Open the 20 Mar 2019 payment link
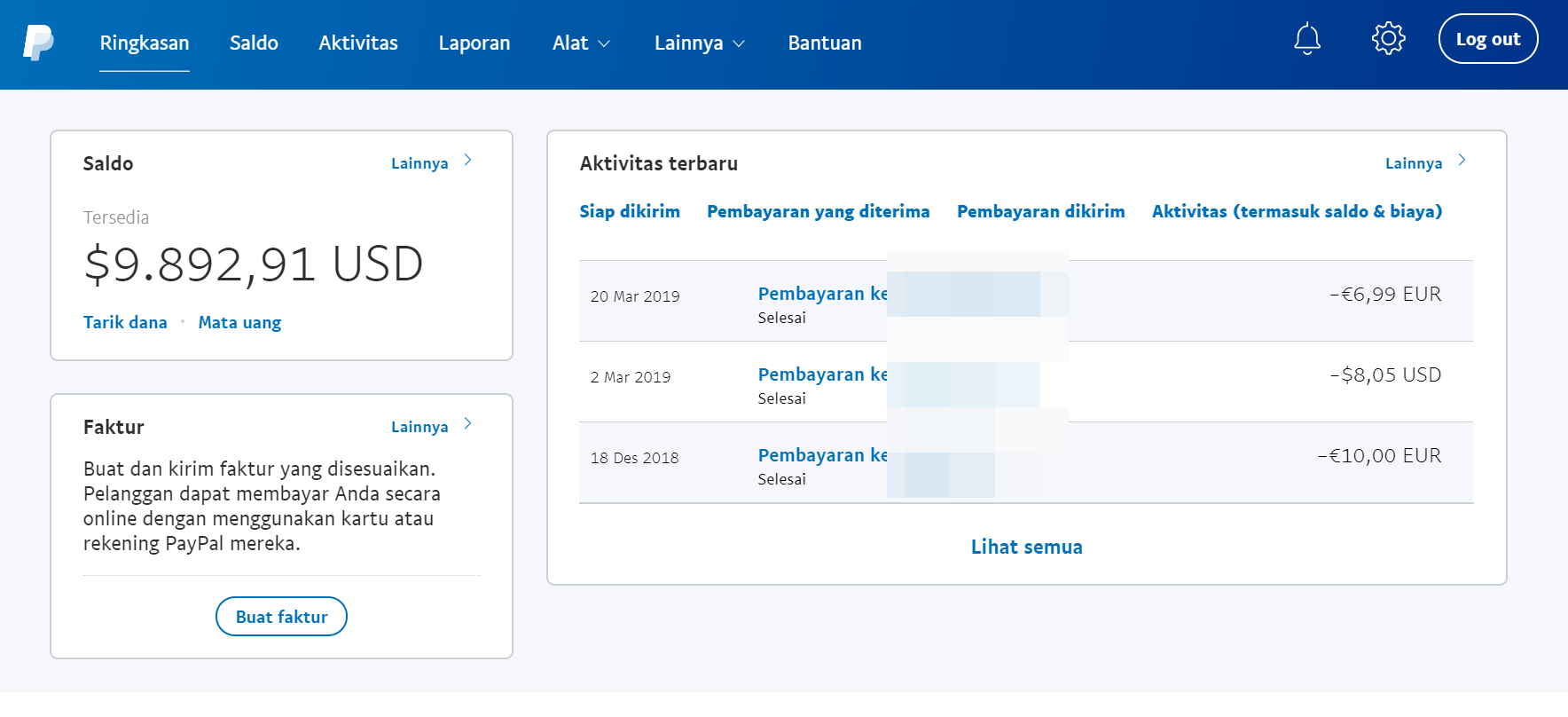Screen dimensions: 1568x717 point(823,294)
